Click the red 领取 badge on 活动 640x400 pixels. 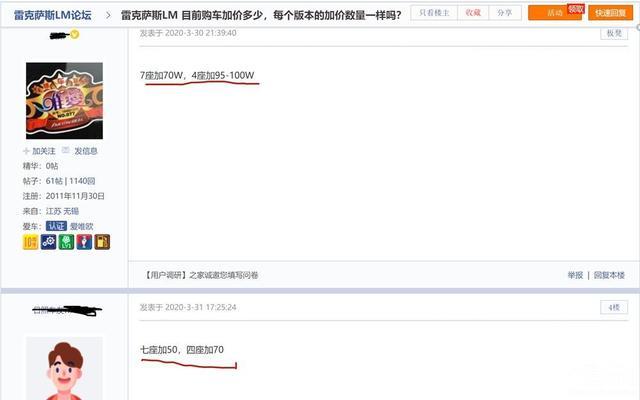576,9
